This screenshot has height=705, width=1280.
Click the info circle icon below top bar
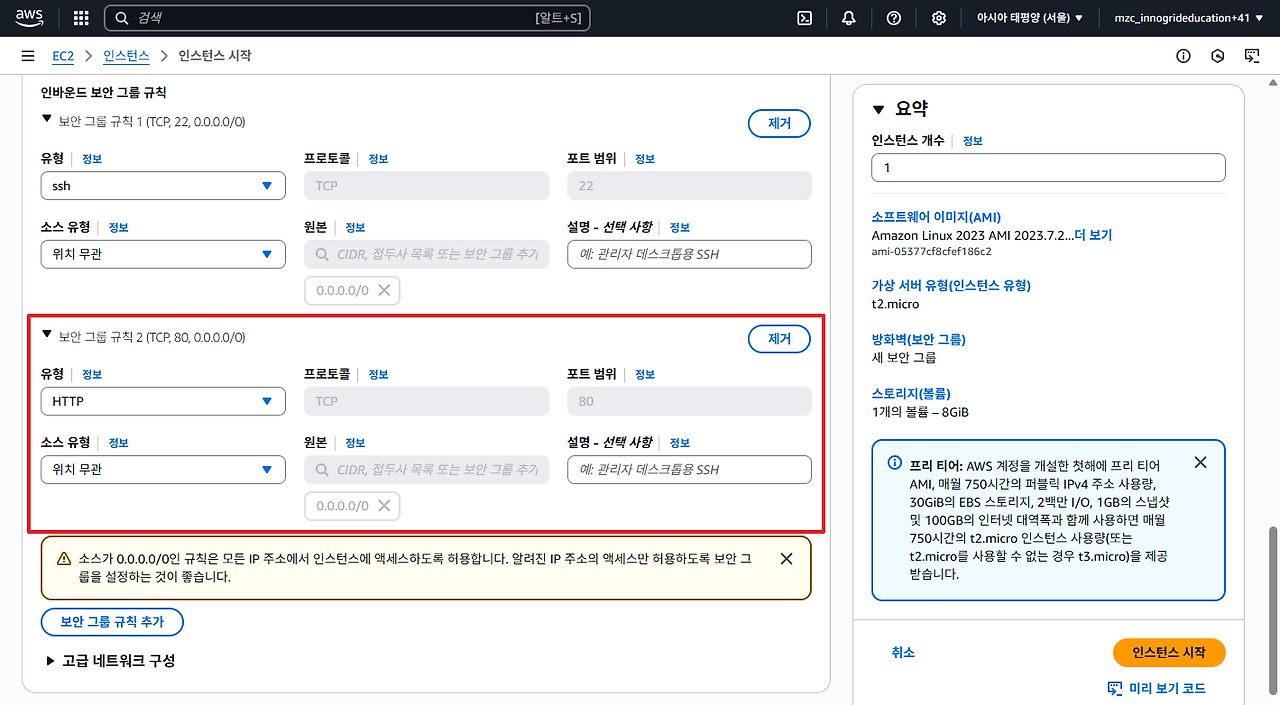click(1184, 56)
